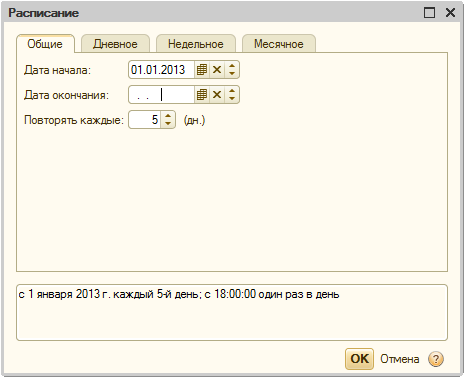Viewport: 464px width, 377px height.
Task: Open help with the question mark icon
Action: point(436,359)
